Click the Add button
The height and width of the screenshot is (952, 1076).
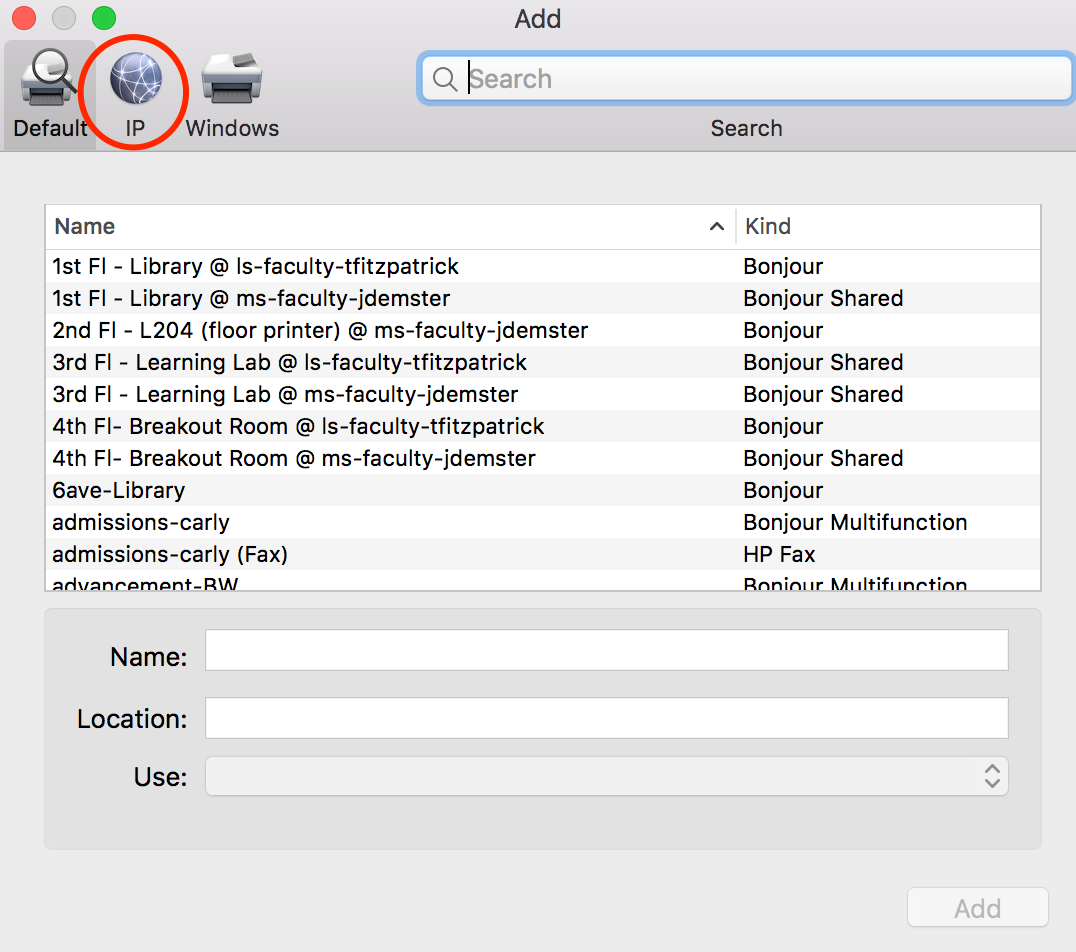[976, 908]
